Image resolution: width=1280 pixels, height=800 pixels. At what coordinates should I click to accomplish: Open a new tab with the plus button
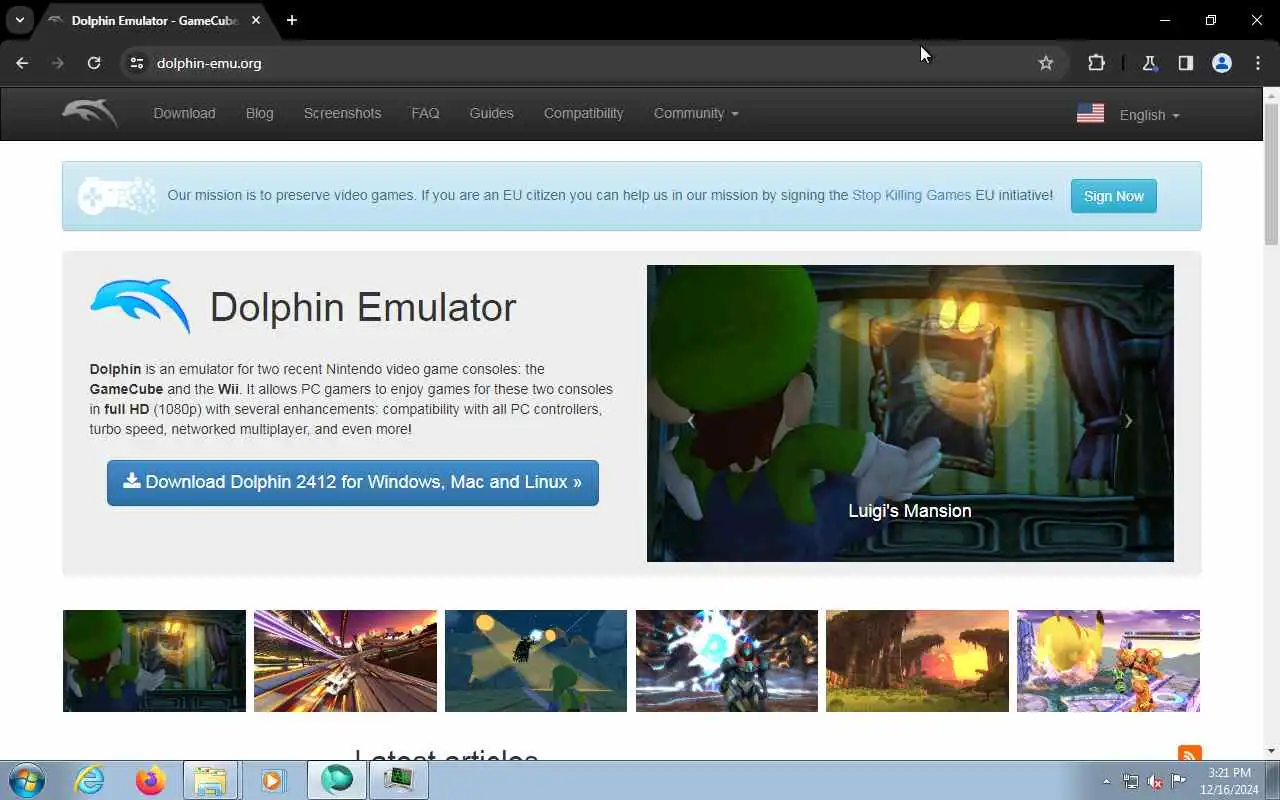click(x=291, y=20)
